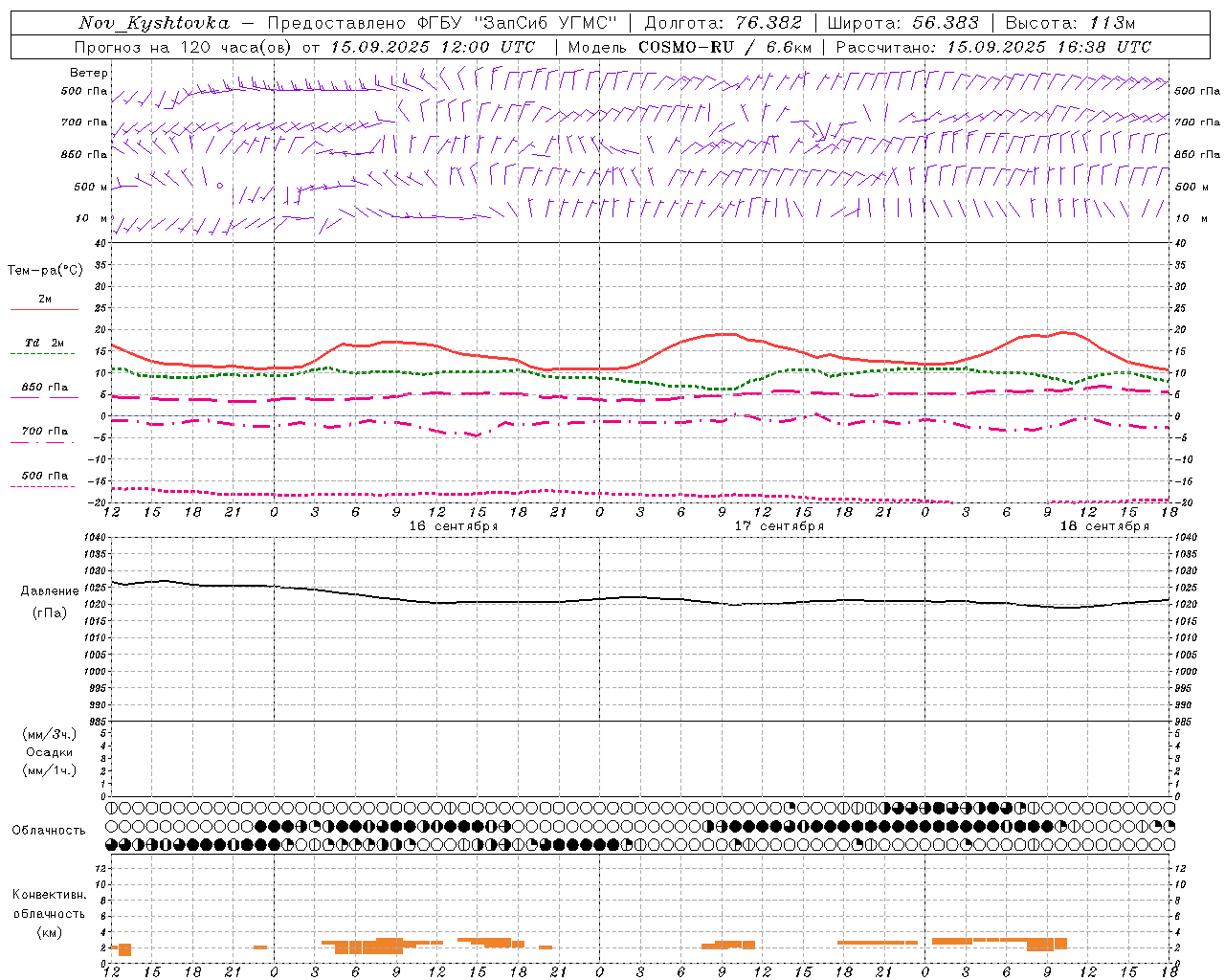This screenshot has width=1225, height=980.
Task: Click the 18 сентября date label
Action: (1104, 526)
